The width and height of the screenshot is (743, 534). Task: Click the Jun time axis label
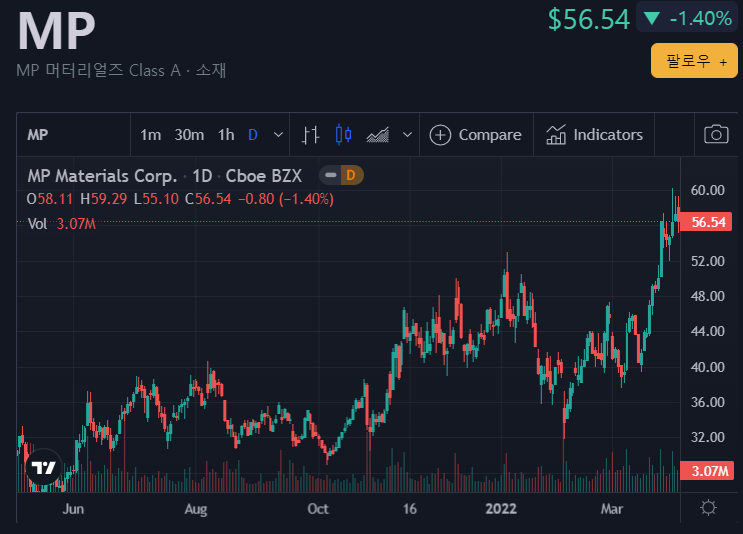(x=73, y=509)
